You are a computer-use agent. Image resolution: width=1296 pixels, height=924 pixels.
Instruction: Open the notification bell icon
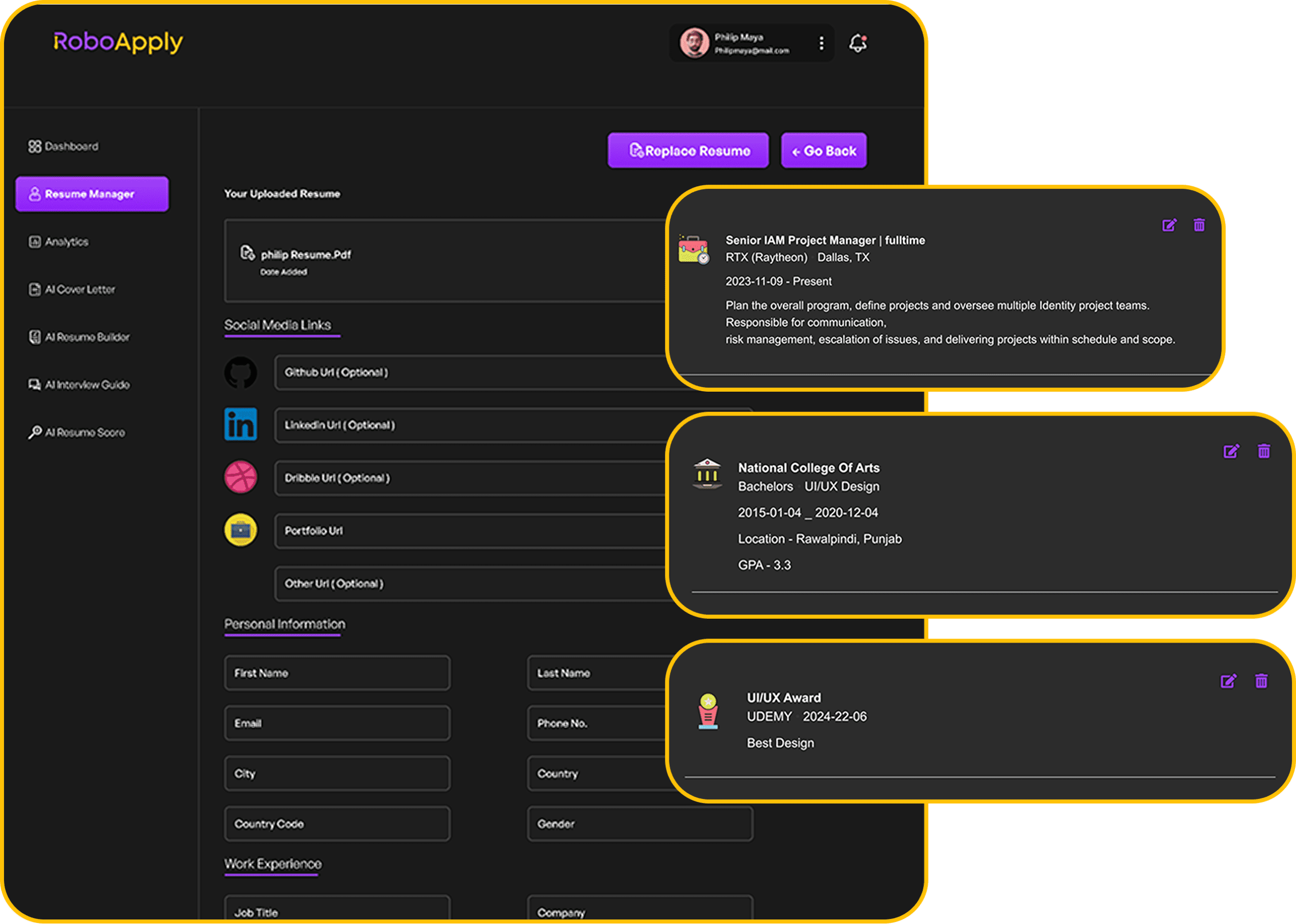click(858, 43)
